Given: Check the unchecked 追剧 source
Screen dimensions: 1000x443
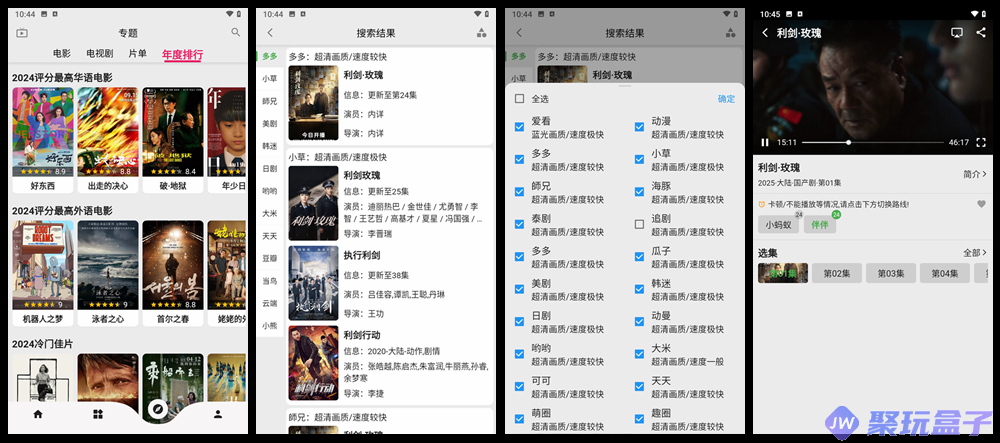Looking at the screenshot, I should [639, 224].
